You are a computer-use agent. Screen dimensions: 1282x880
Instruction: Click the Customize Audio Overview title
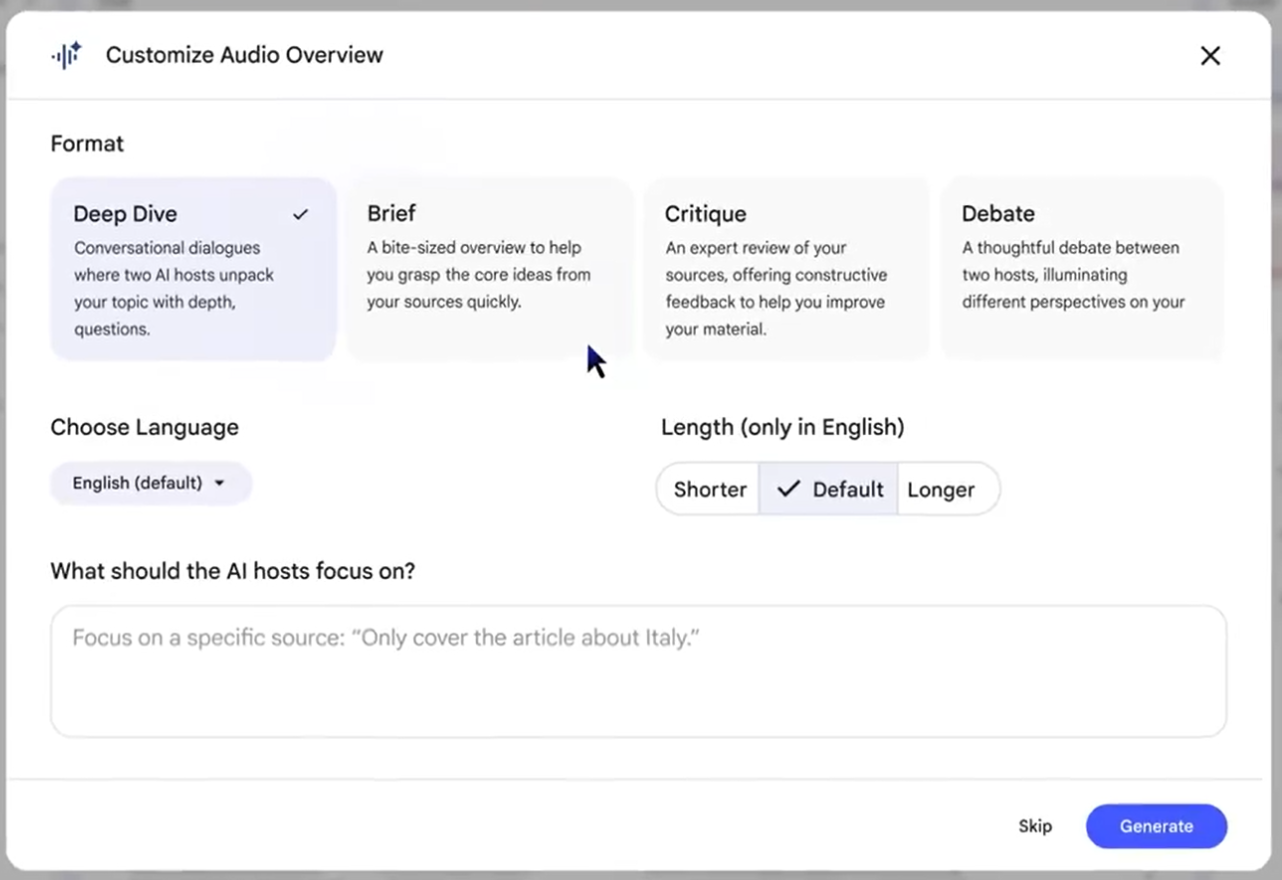244,55
